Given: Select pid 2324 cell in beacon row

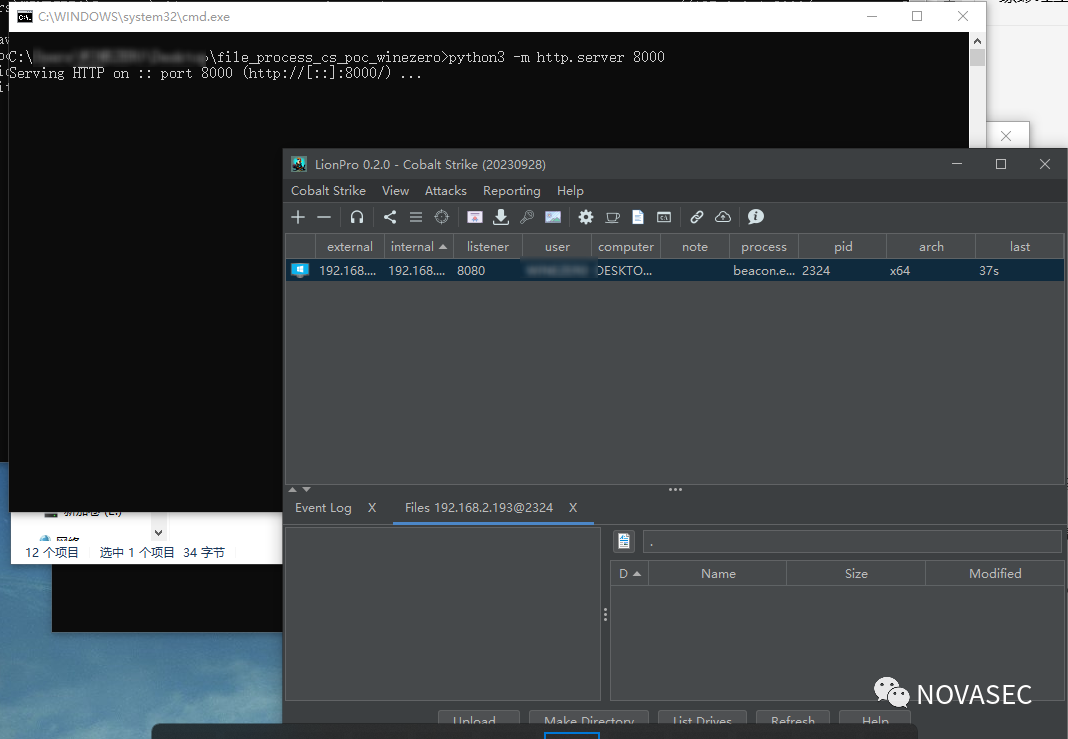Looking at the screenshot, I should click(x=842, y=270).
